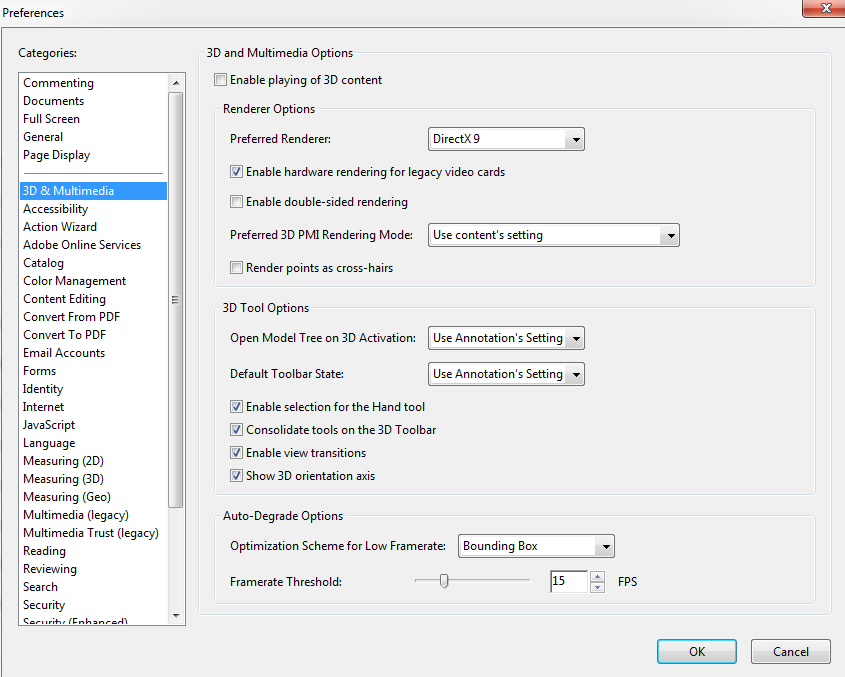Confirm preferences with the OK button
The image size is (845, 677).
pos(696,651)
